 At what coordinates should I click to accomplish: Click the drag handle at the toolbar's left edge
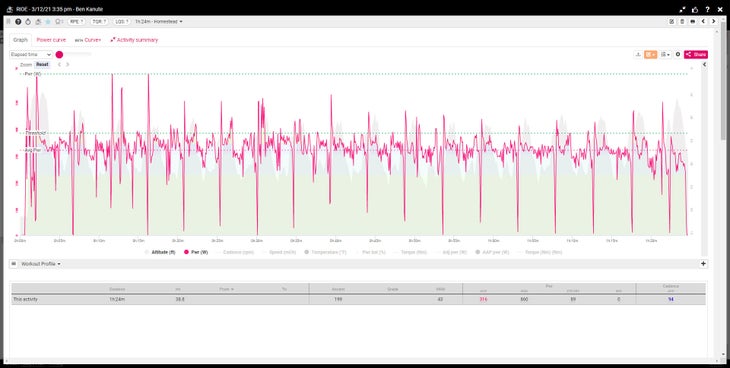click(x=8, y=21)
